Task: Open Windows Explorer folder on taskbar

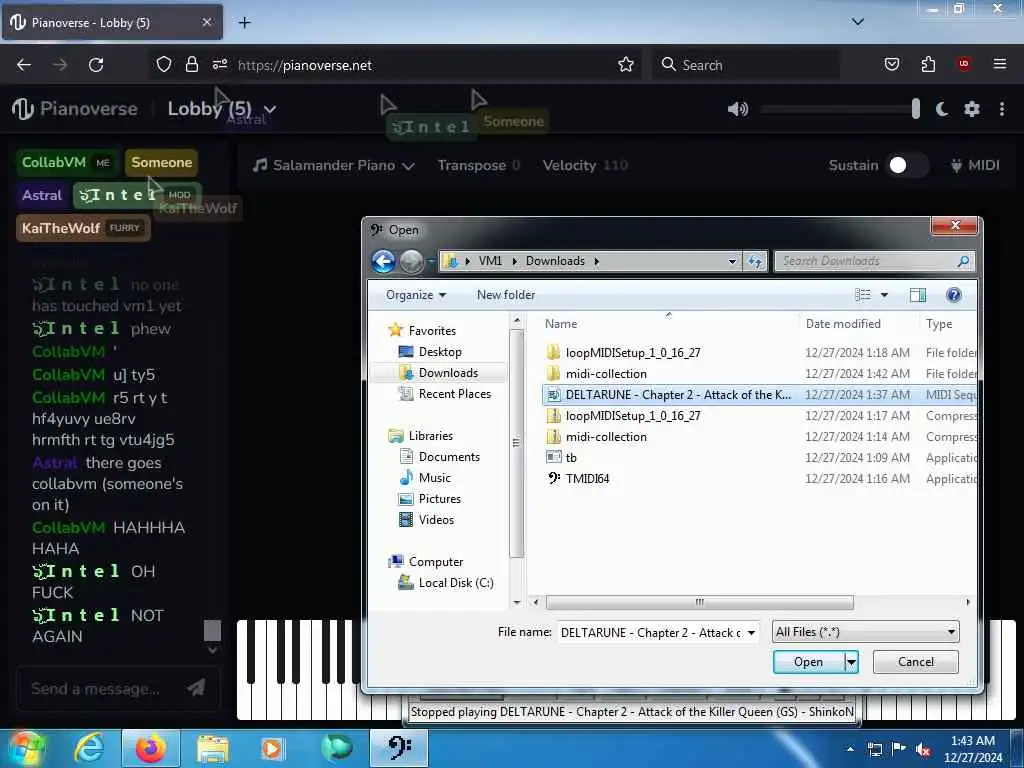Action: (213, 748)
